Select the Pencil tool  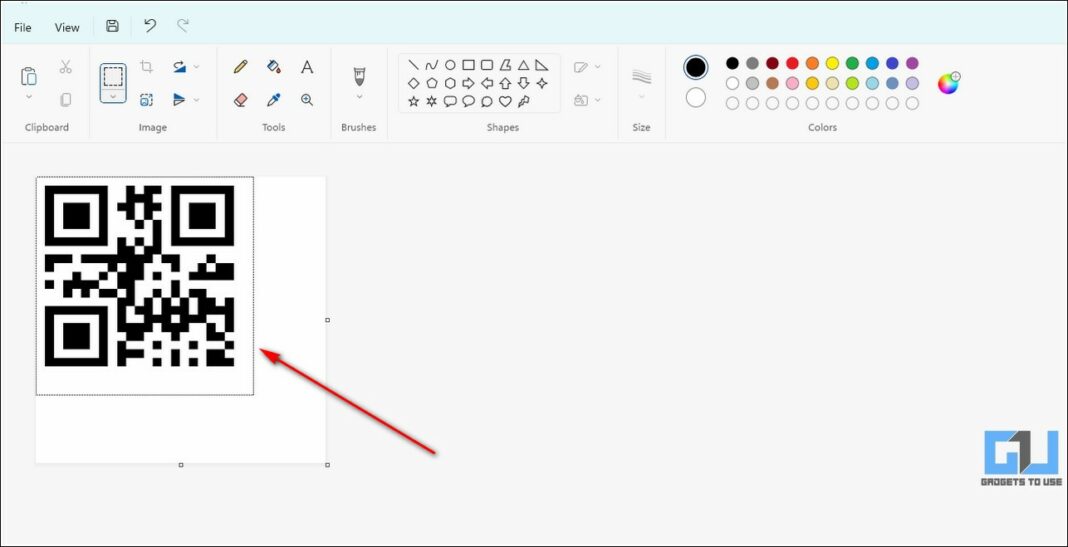tap(240, 67)
